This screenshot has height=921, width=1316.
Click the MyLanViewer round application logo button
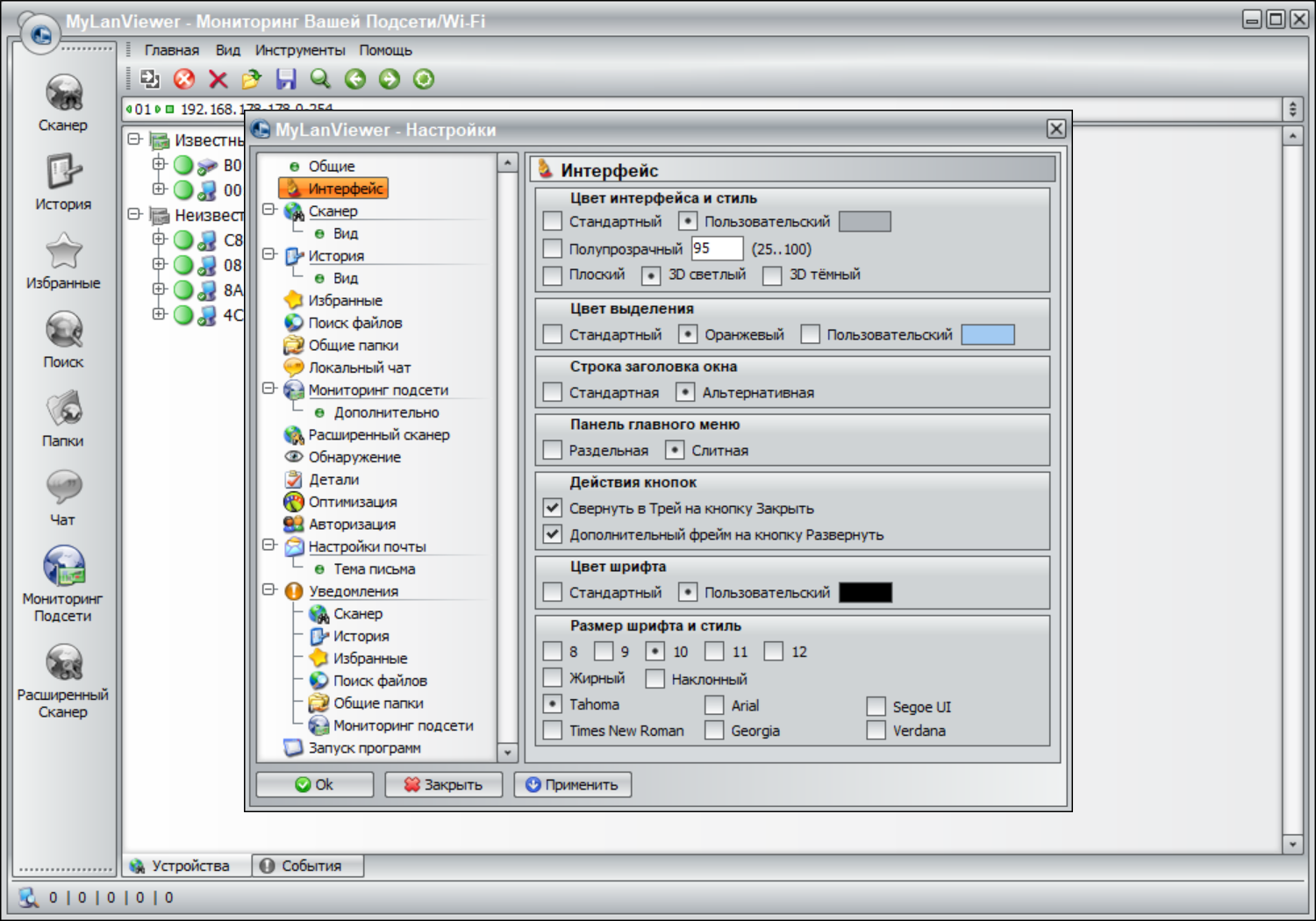tap(39, 34)
